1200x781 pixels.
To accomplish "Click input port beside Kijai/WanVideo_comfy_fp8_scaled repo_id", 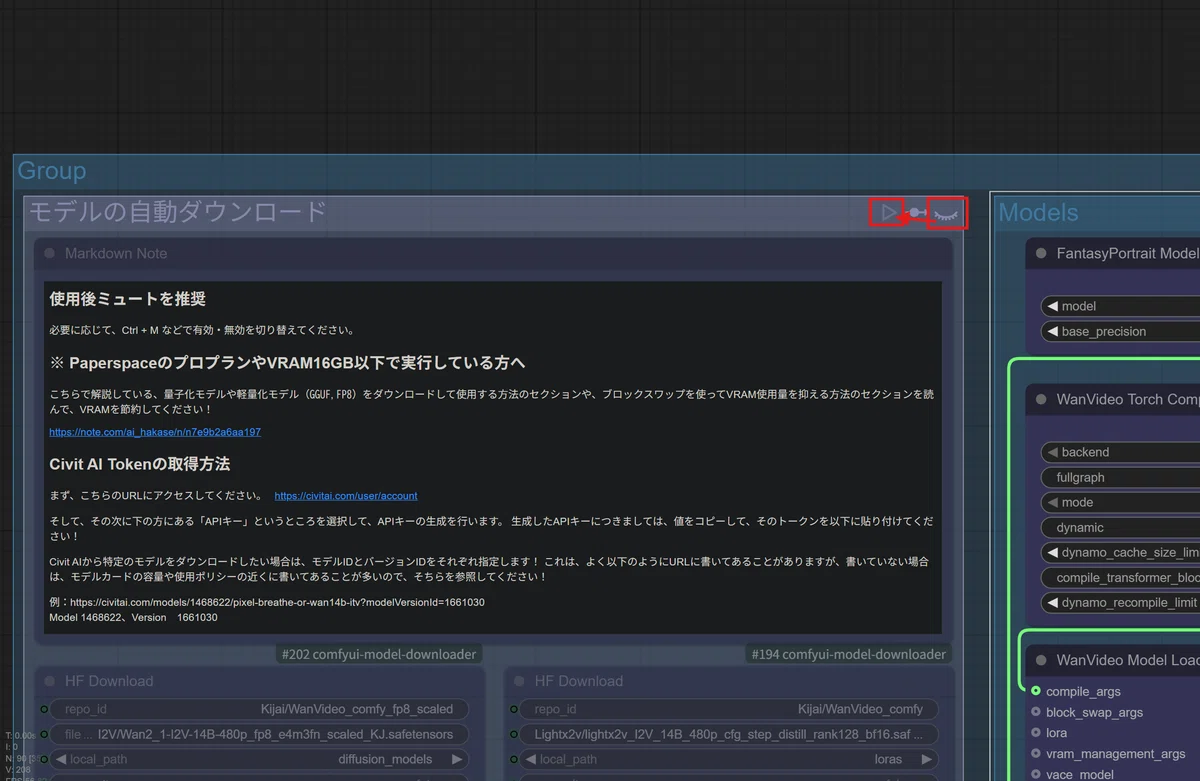I will pos(44,709).
